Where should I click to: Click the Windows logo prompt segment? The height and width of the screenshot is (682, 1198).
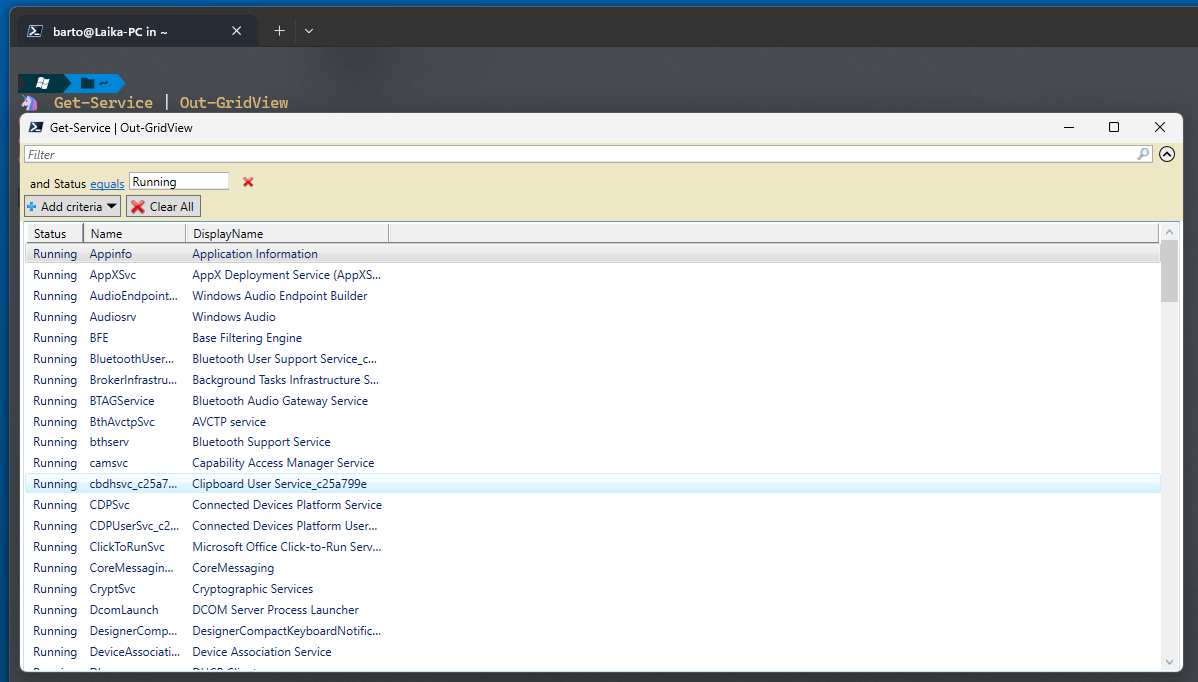pyautogui.click(x=43, y=83)
